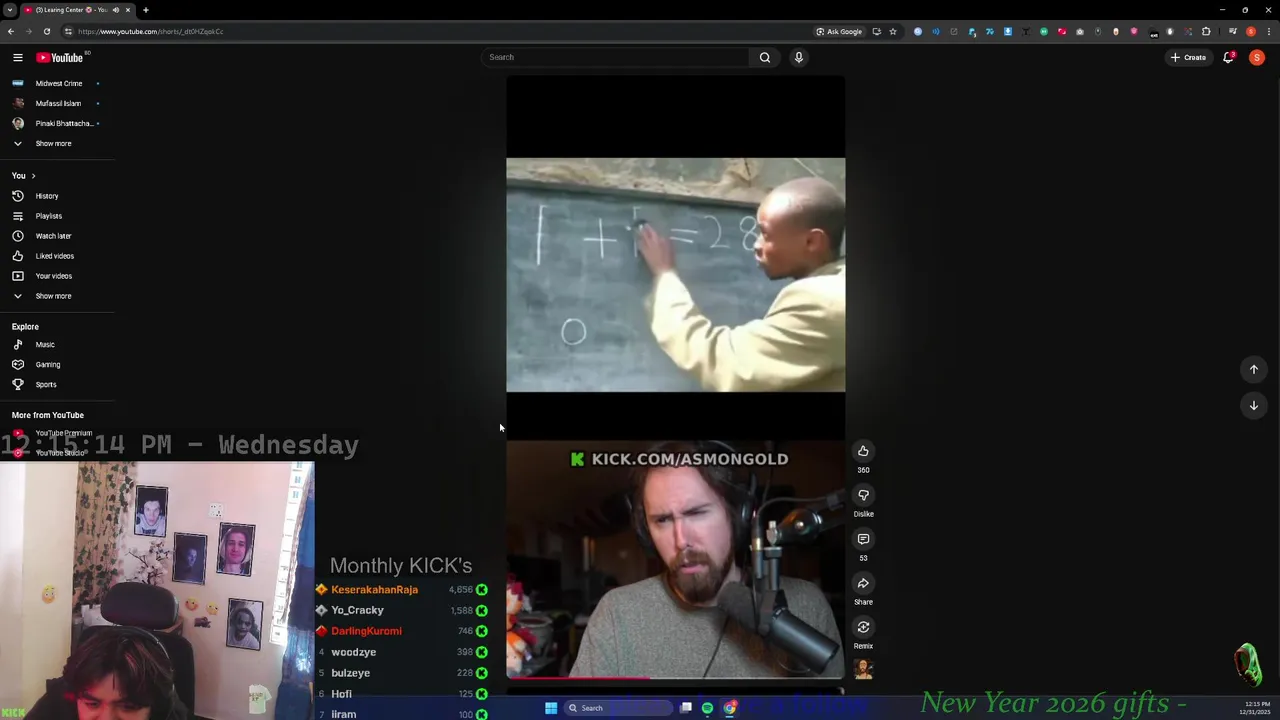Open the Short's comments

point(863,539)
